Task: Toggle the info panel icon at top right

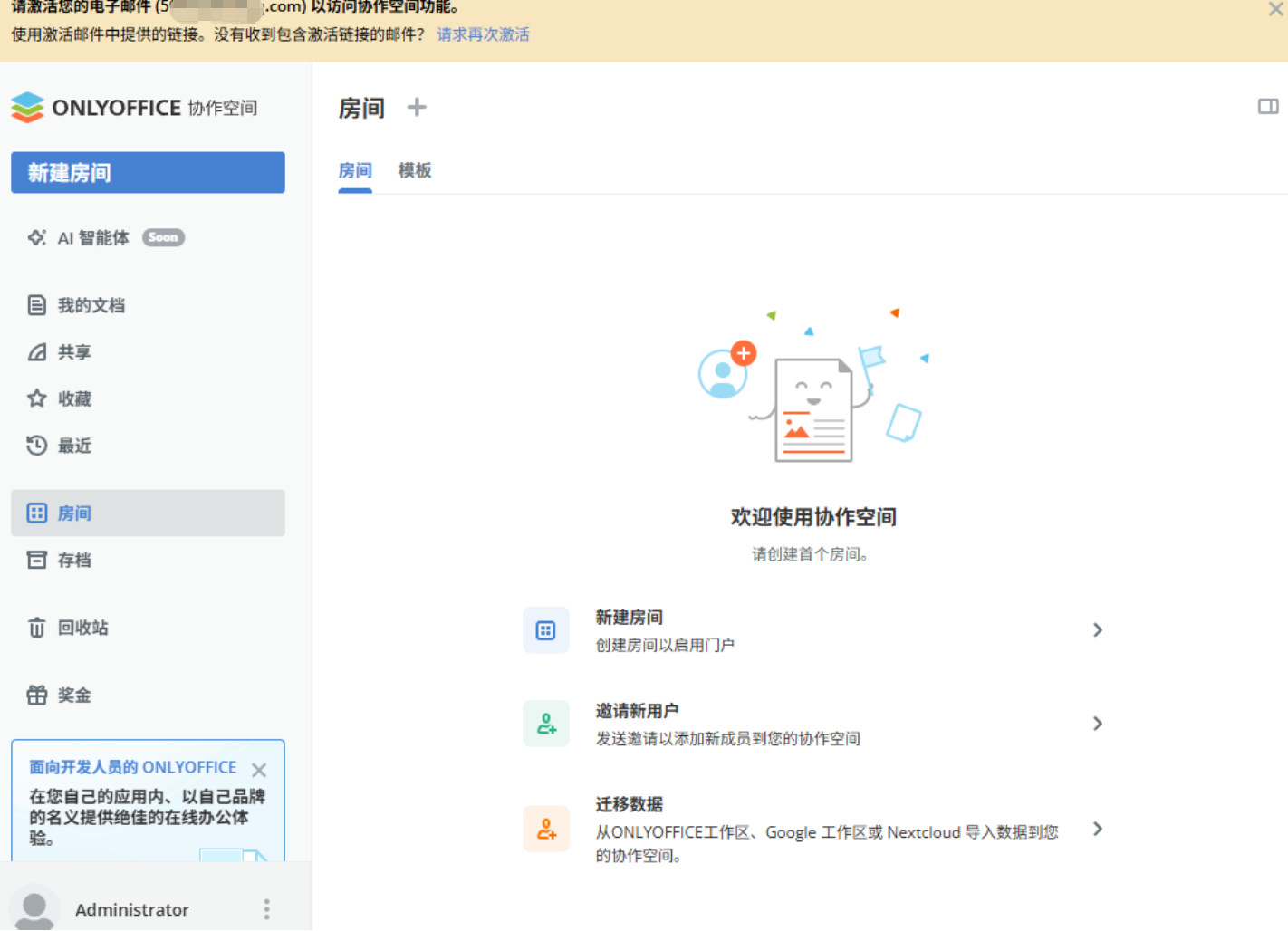Action: pos(1267,107)
